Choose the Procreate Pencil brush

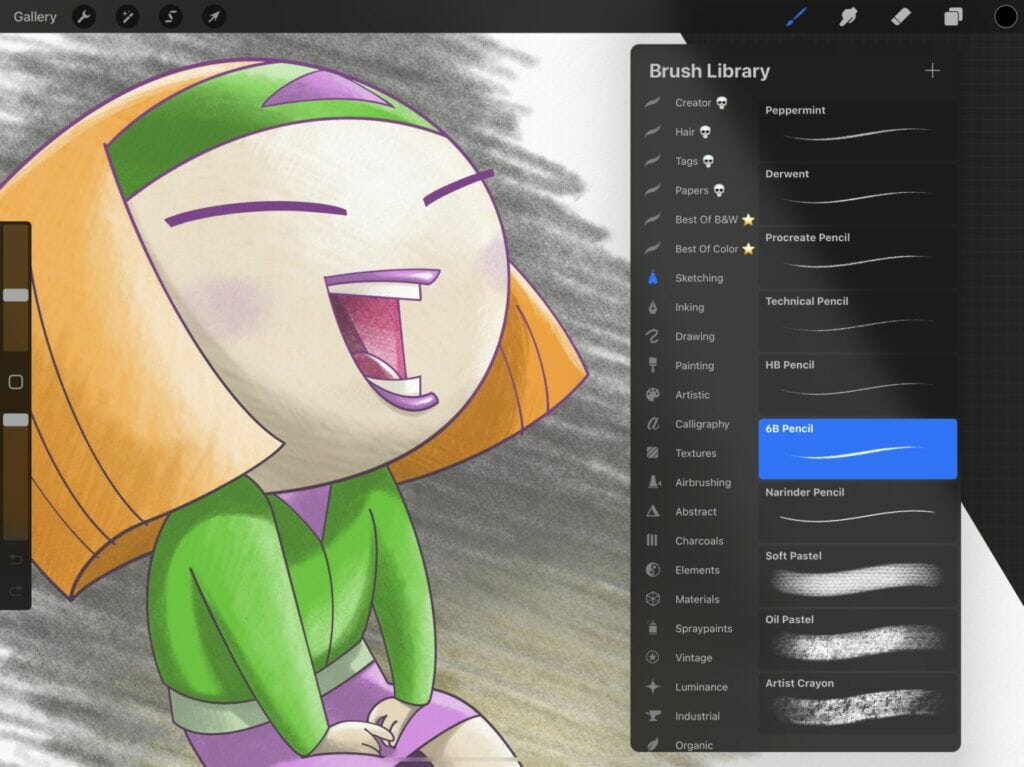[x=857, y=258]
